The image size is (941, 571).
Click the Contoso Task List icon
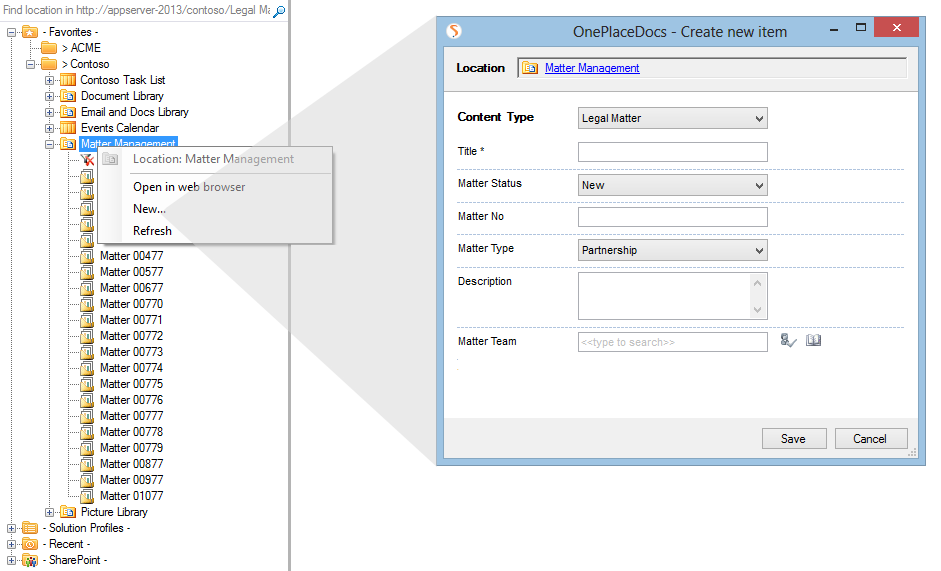[68, 80]
